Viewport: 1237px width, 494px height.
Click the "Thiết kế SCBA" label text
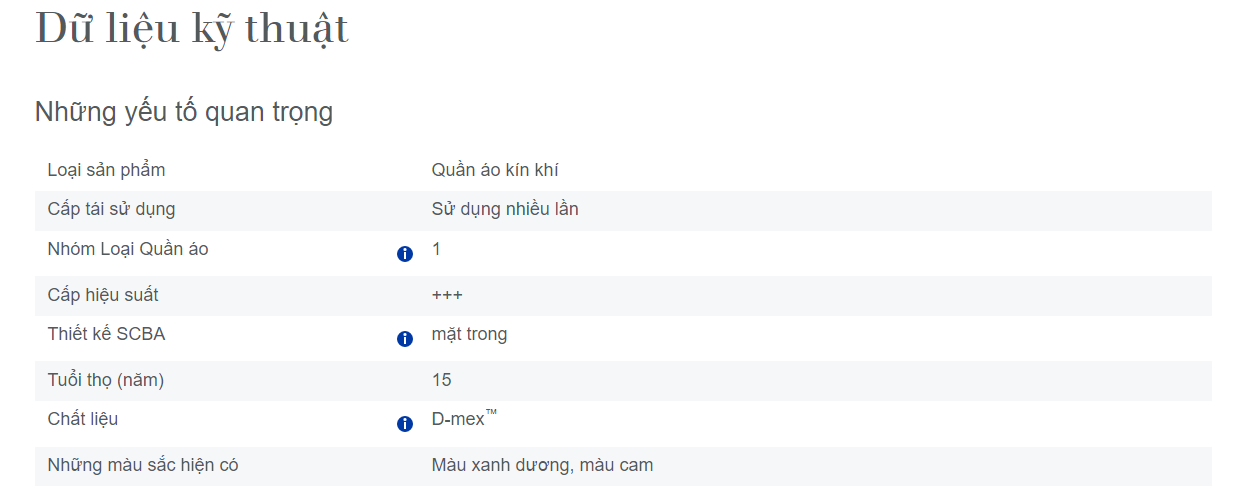[x=106, y=334]
